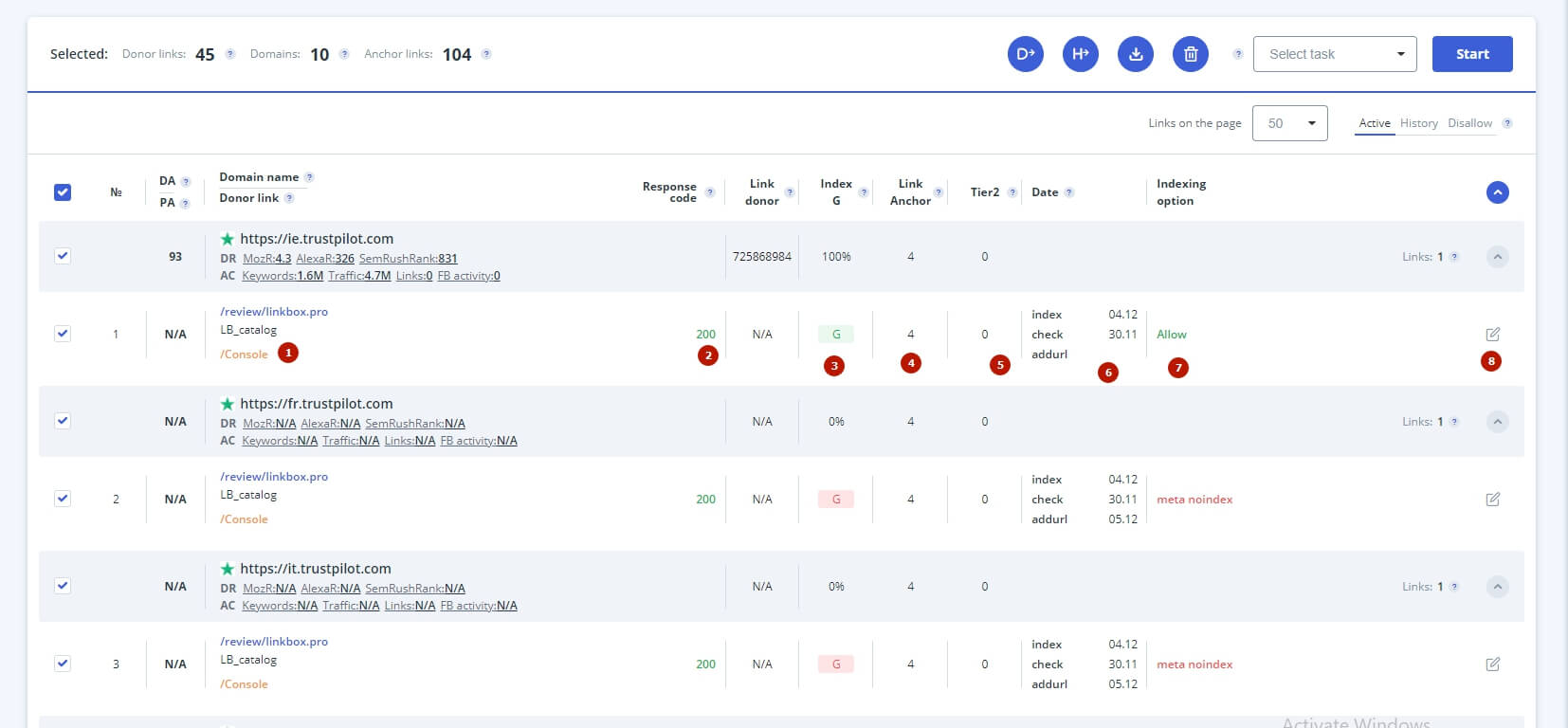Click help icon beside Domain name header

(309, 177)
